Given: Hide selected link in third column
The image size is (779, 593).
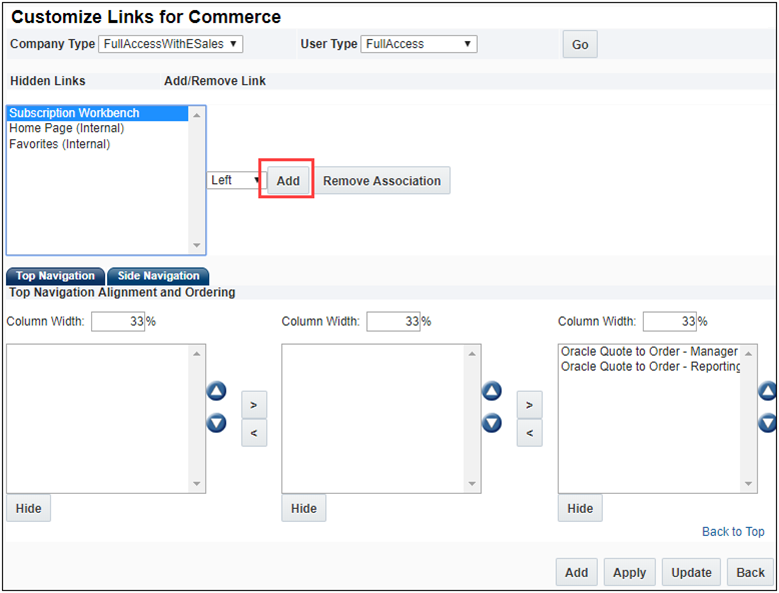Looking at the screenshot, I should [x=580, y=509].
